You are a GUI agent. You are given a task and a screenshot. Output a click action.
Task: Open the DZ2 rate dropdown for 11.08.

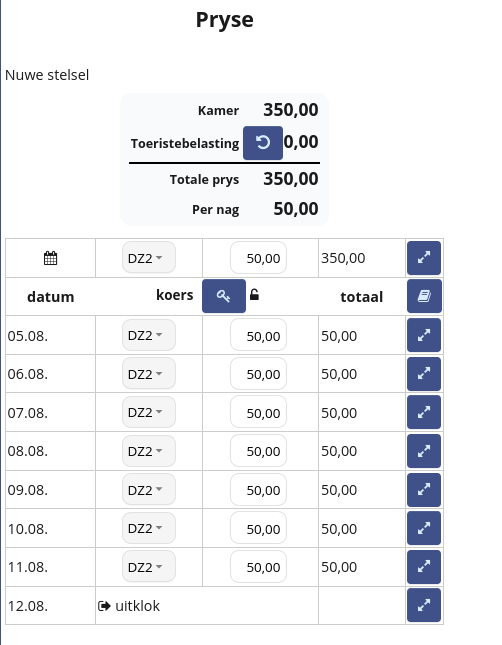pos(149,567)
